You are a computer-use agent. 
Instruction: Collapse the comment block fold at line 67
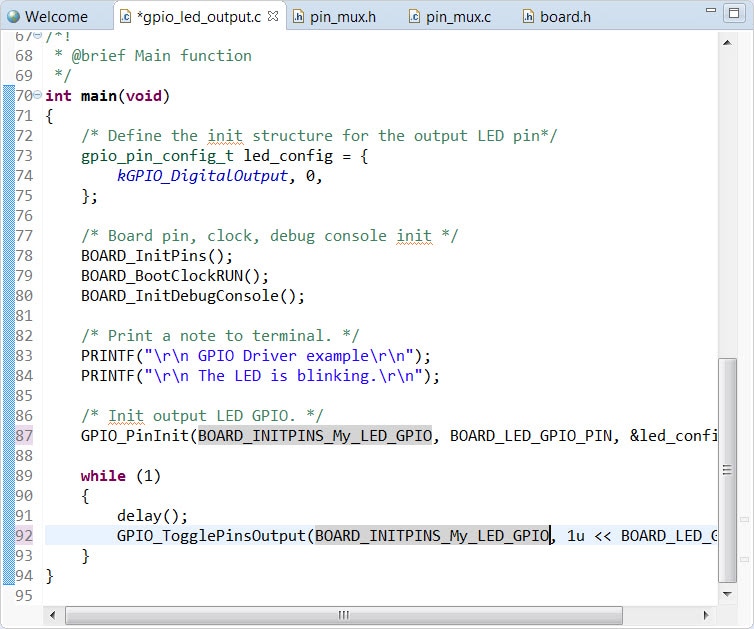click(37, 36)
